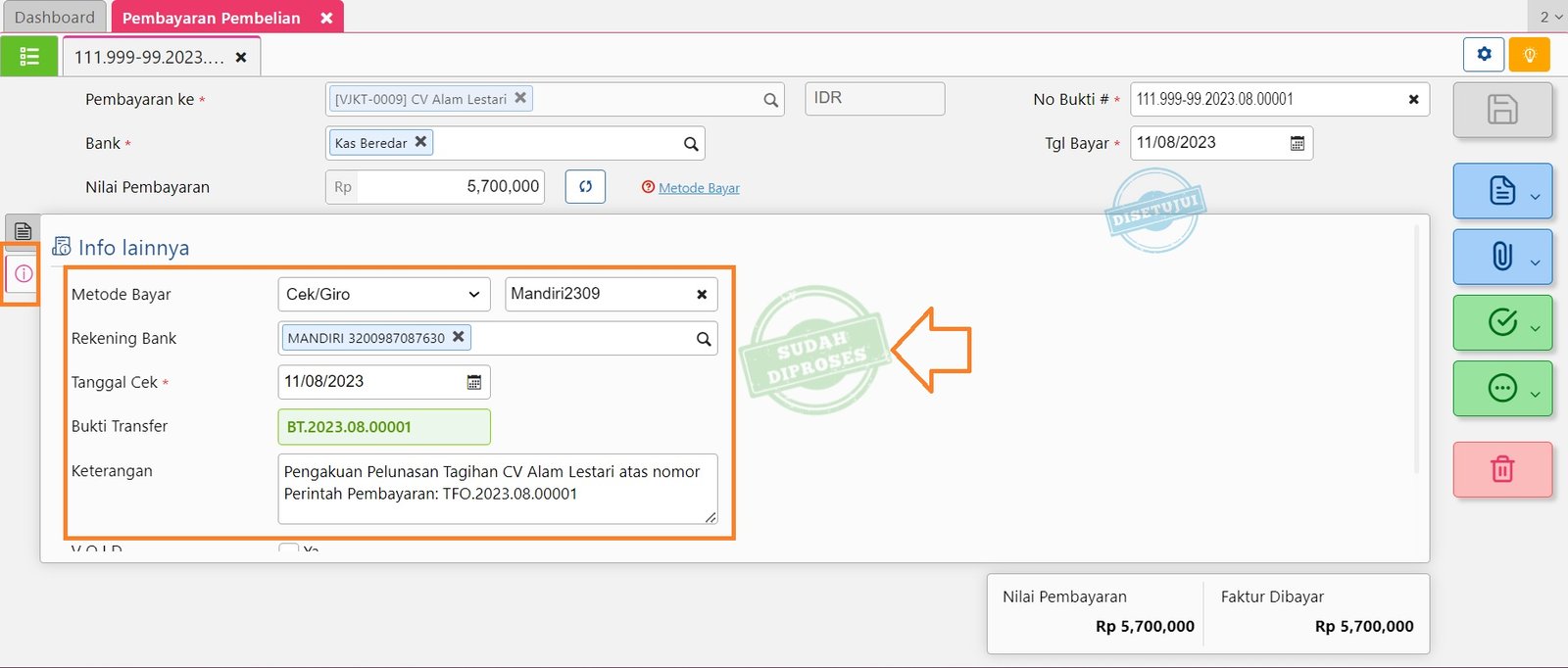Click the search icon in Rekening Bank

coord(703,339)
